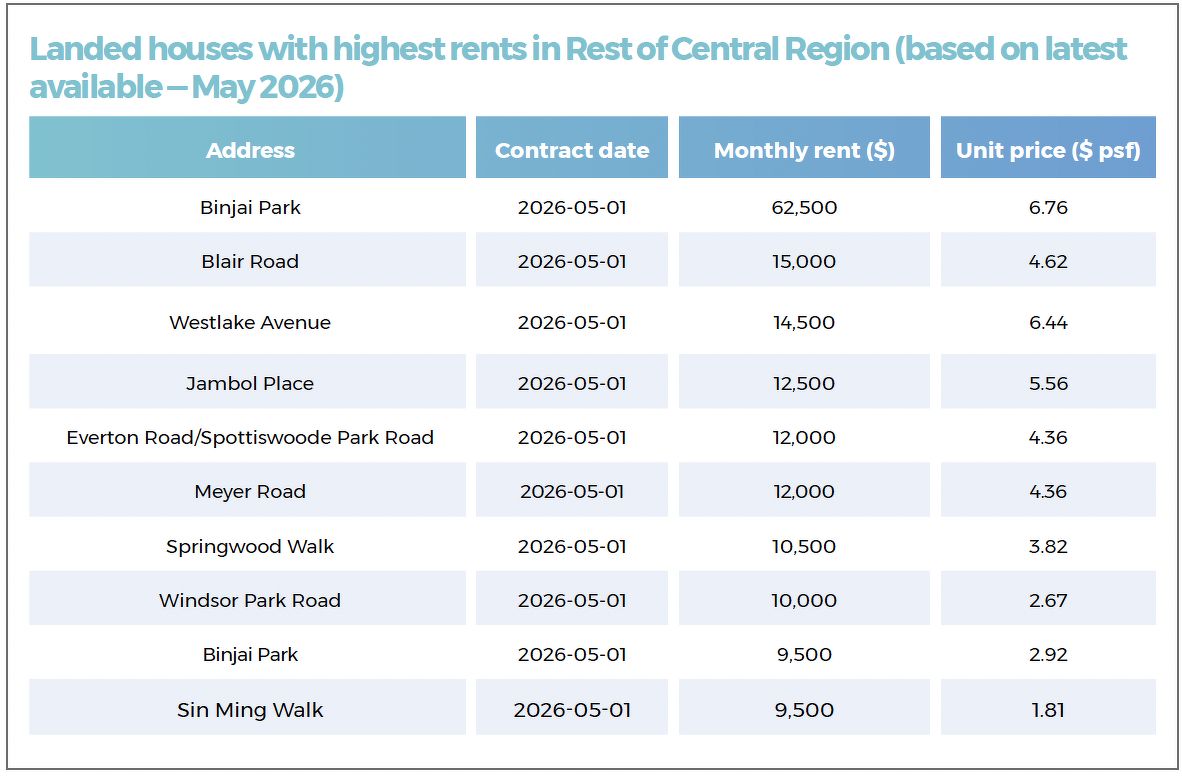1182x776 pixels.
Task: Click the 2.92 unit price value
Action: (1049, 655)
